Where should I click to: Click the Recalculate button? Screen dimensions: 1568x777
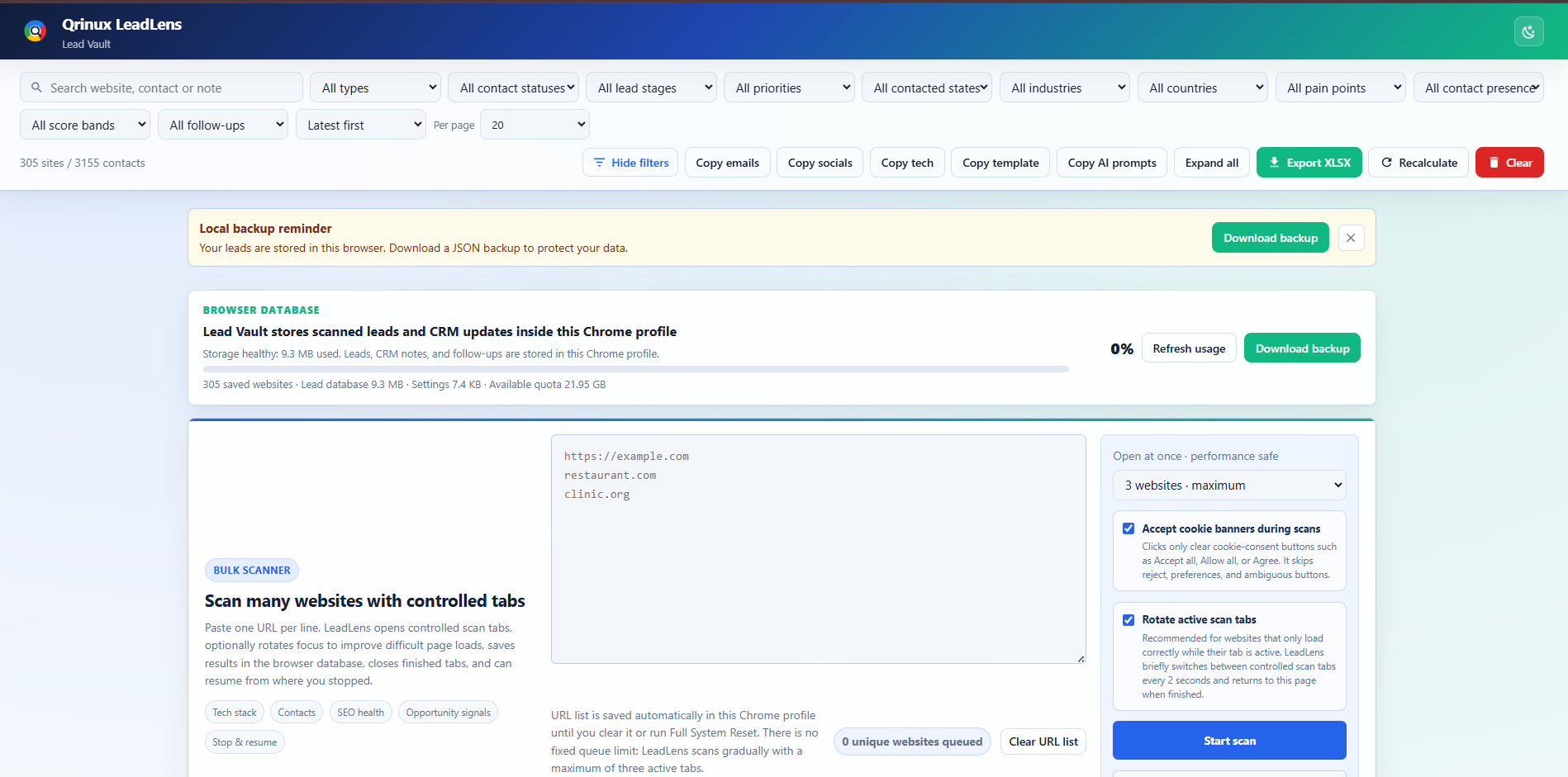[x=1418, y=163]
